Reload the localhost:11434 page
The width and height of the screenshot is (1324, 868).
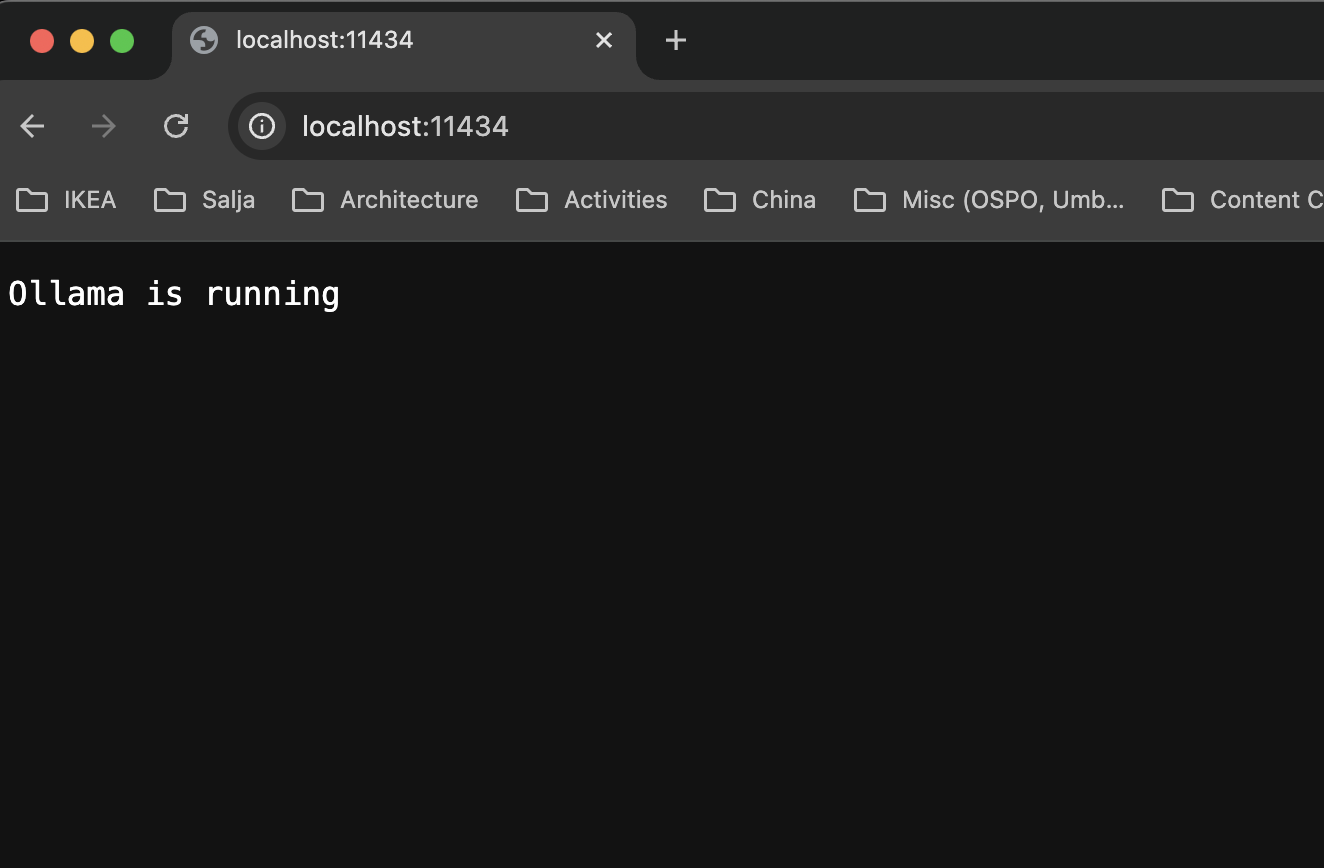pyautogui.click(x=176, y=126)
